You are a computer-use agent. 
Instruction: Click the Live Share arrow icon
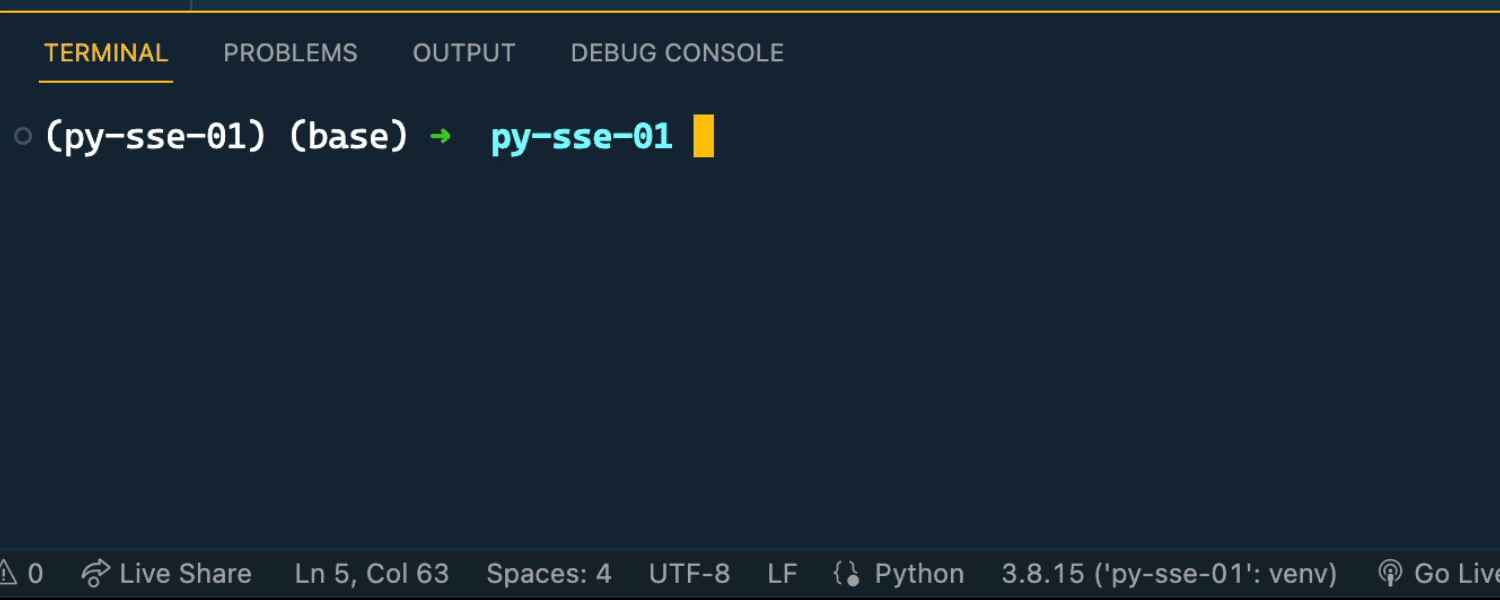pos(95,573)
